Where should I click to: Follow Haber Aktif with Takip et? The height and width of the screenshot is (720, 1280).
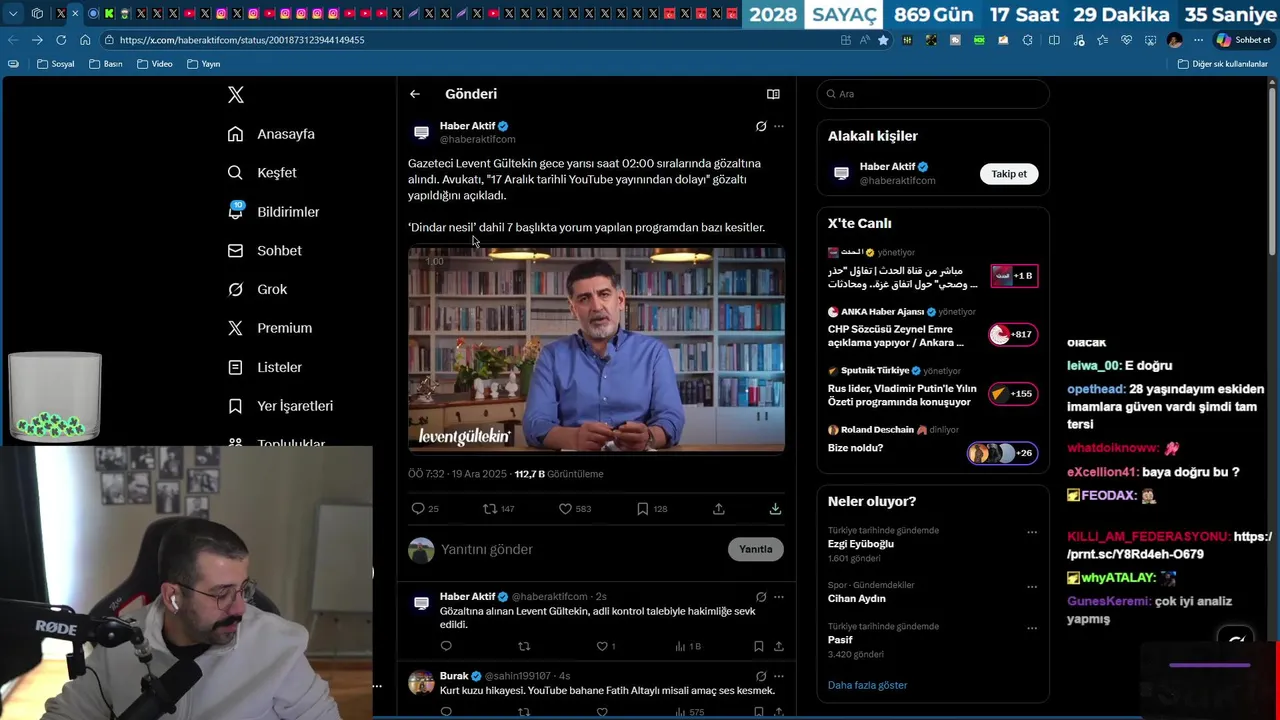pyautogui.click(x=1009, y=174)
